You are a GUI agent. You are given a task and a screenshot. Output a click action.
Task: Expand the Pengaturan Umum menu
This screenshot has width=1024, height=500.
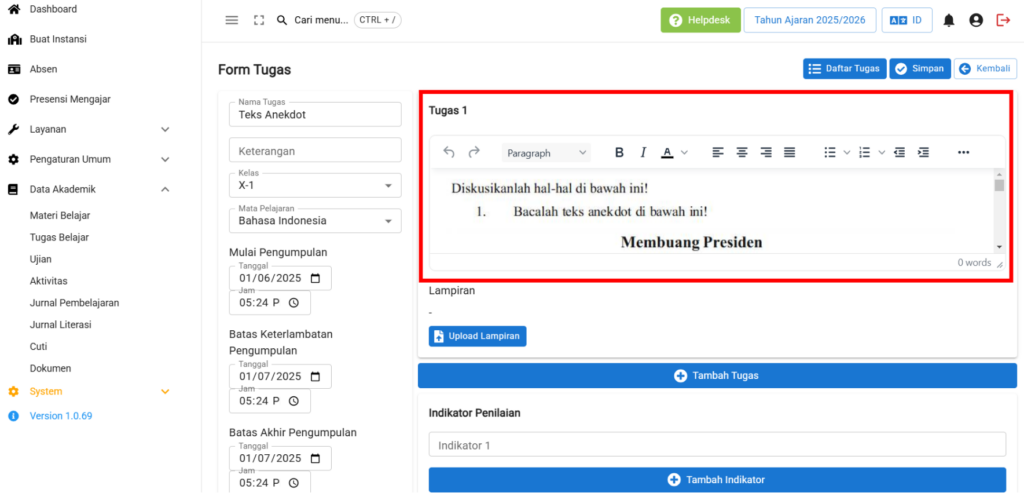[165, 159]
